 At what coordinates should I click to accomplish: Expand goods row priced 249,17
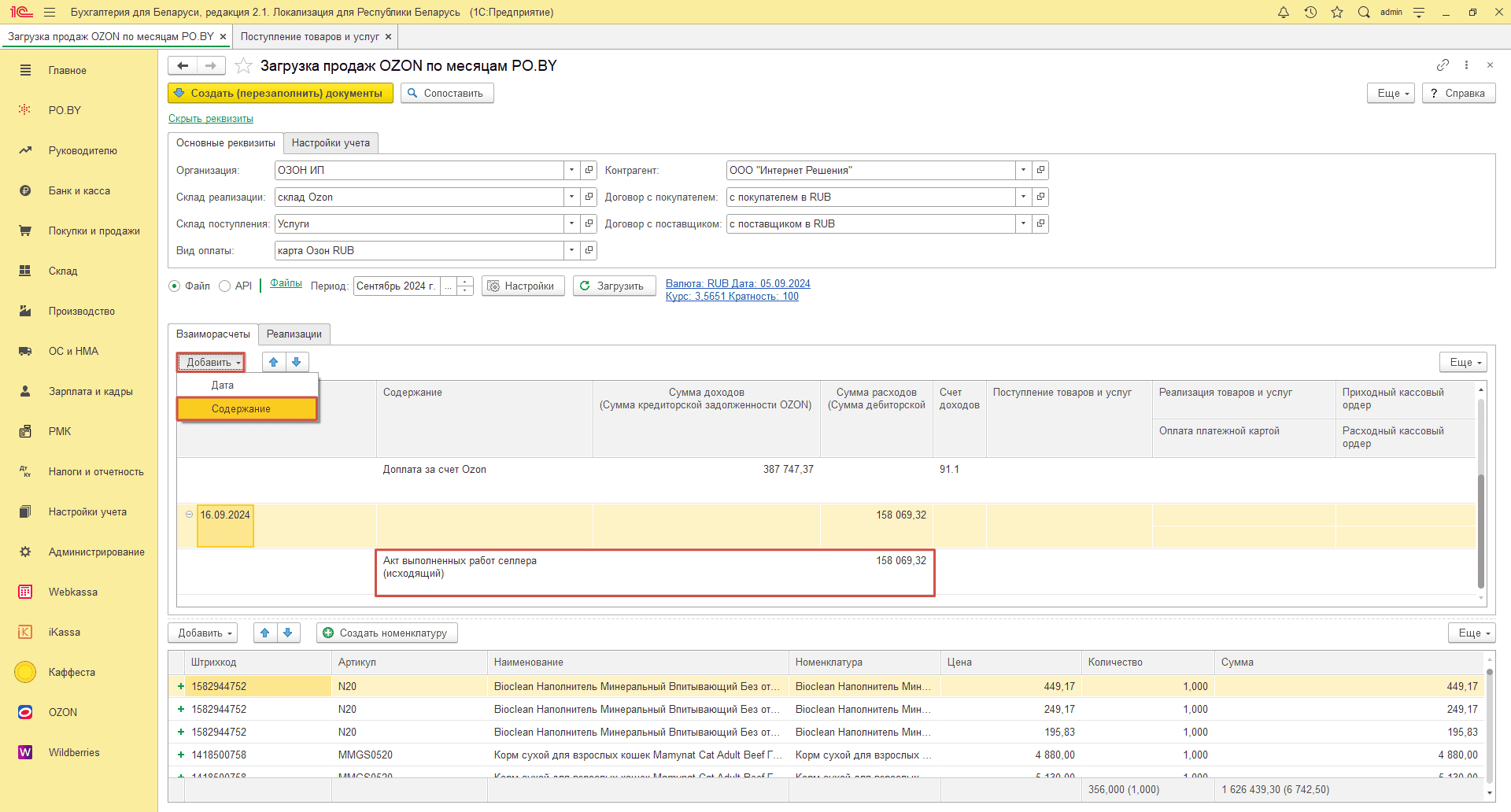tap(181, 709)
